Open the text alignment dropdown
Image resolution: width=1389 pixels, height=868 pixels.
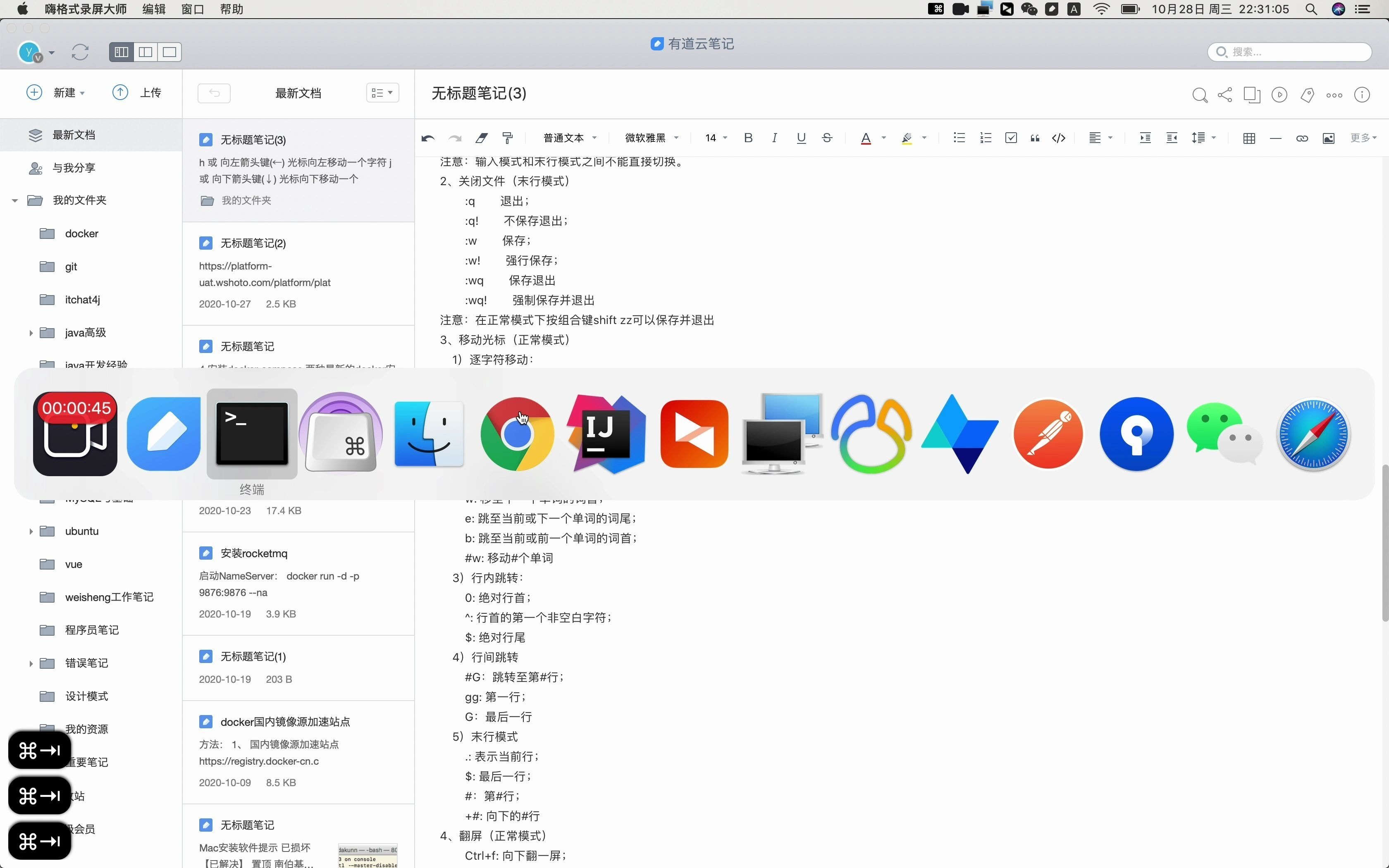coord(1101,138)
